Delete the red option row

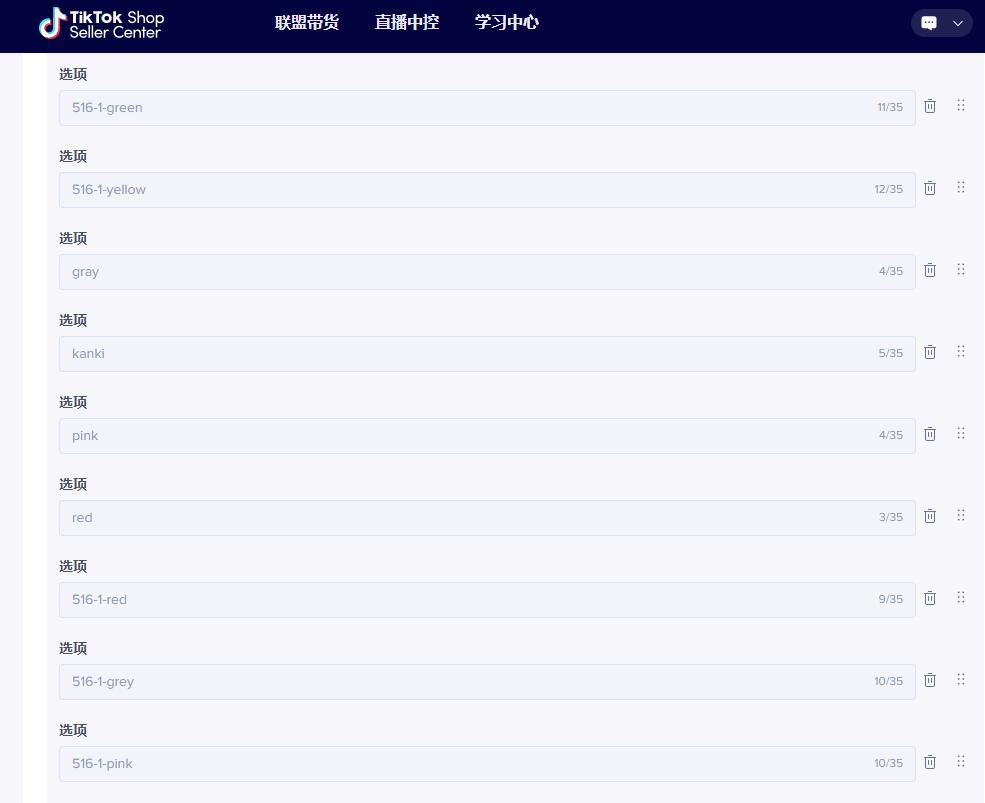930,516
